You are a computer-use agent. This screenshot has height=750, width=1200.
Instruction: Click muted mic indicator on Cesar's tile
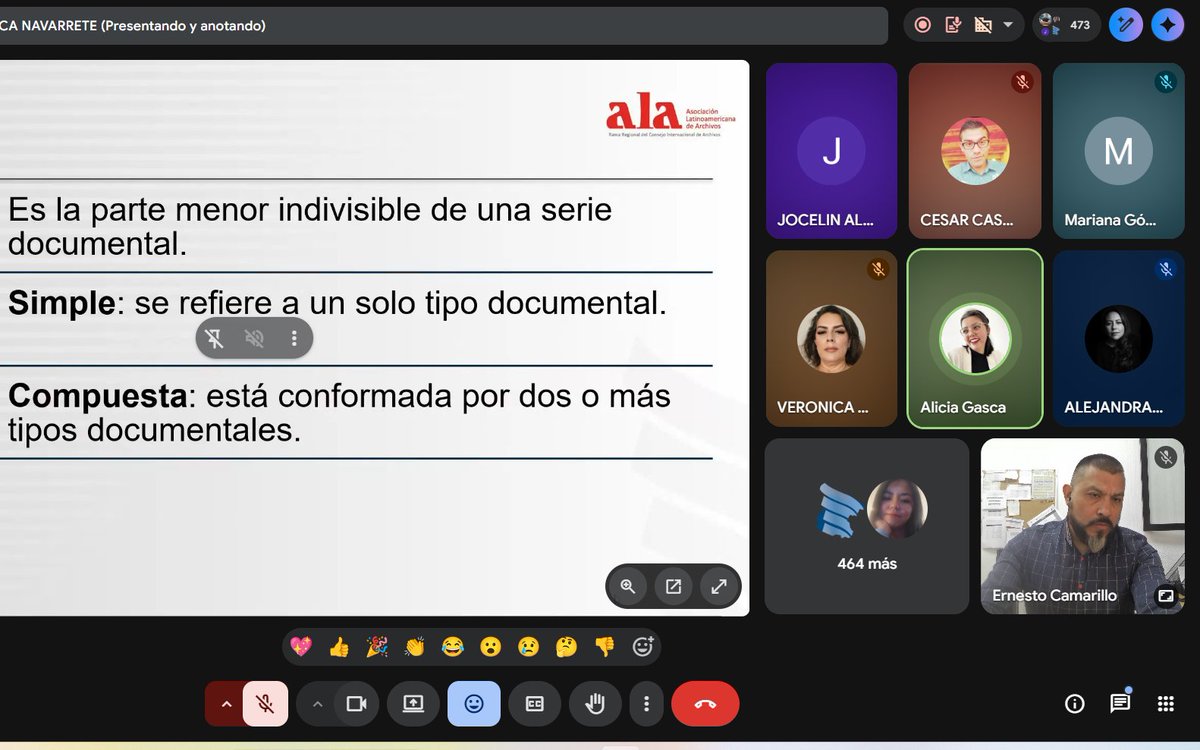pyautogui.click(x=1022, y=82)
